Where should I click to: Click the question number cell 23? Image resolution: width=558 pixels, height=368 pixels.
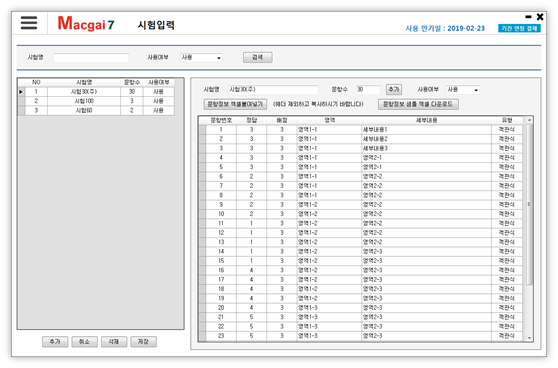[221, 336]
